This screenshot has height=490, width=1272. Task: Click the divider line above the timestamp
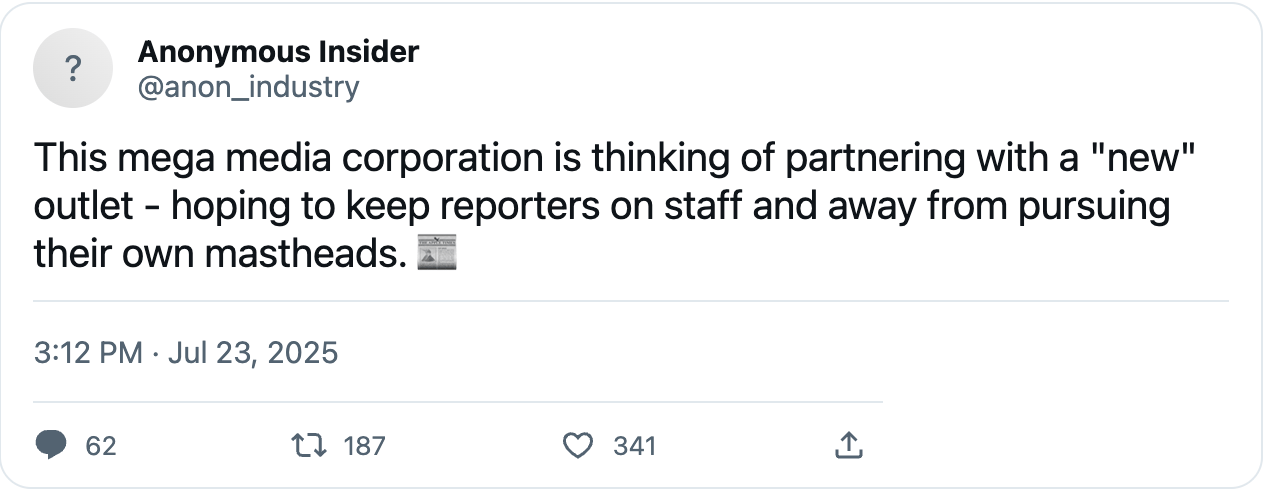[x=631, y=300]
